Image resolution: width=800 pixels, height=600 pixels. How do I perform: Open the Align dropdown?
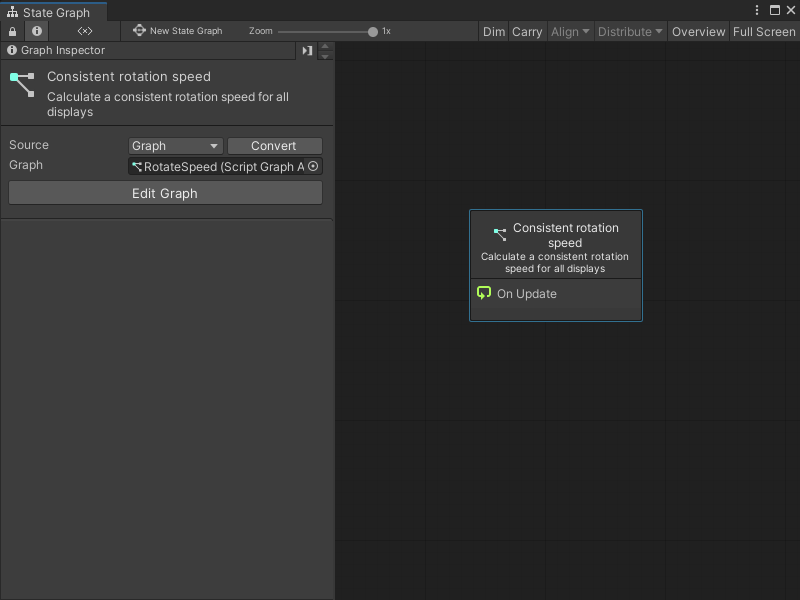pos(570,31)
